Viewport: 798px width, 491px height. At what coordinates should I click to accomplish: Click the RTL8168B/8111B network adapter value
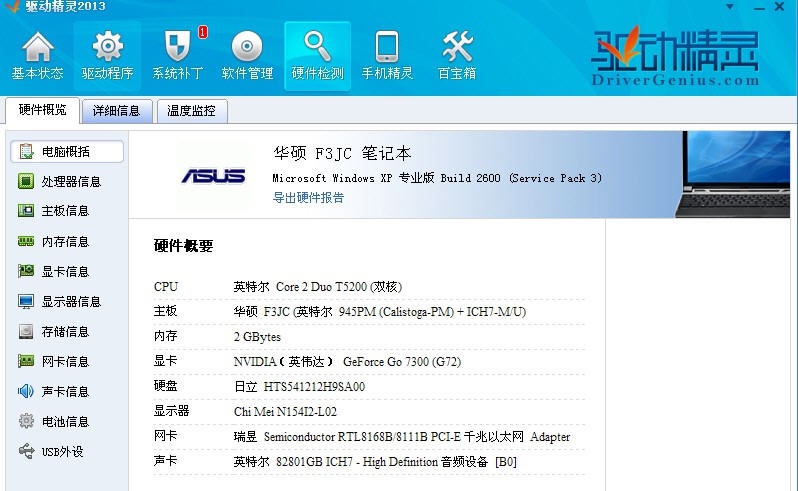402,437
